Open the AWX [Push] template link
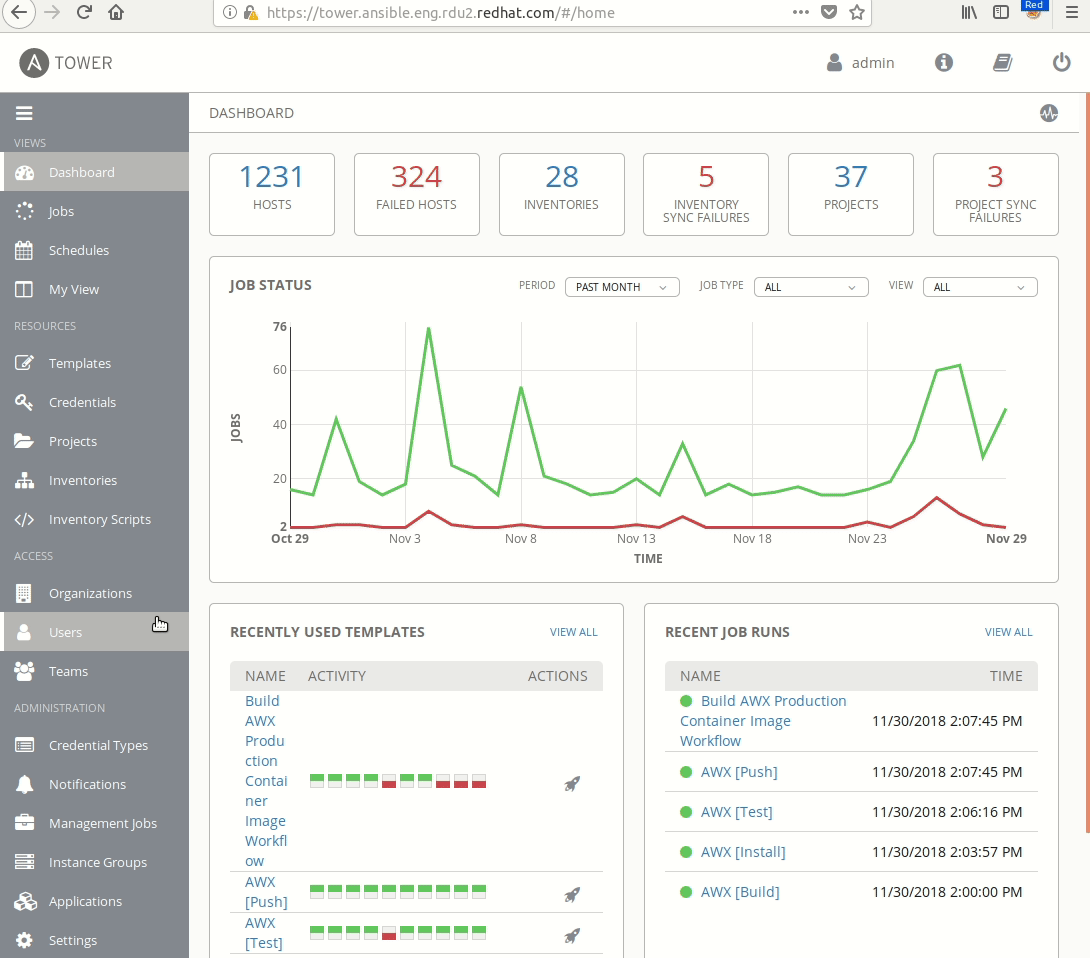This screenshot has height=958, width=1090. pos(266,892)
